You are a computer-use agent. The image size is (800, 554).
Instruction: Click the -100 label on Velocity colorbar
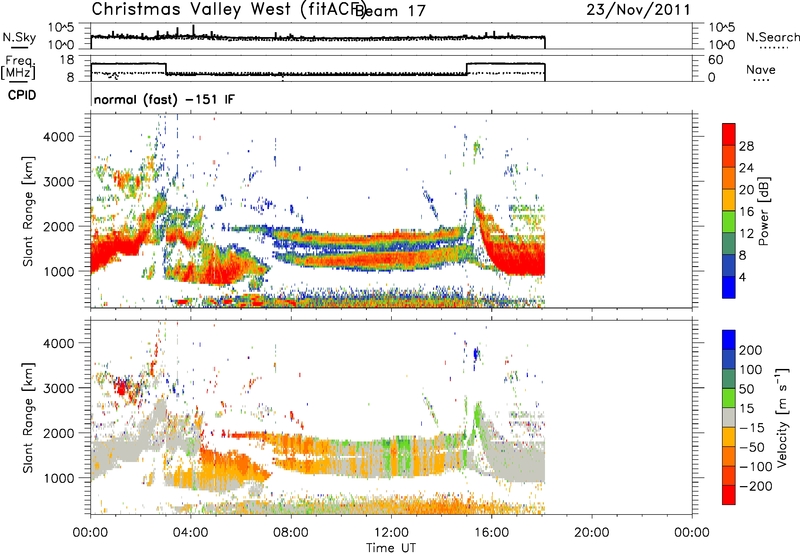click(756, 467)
